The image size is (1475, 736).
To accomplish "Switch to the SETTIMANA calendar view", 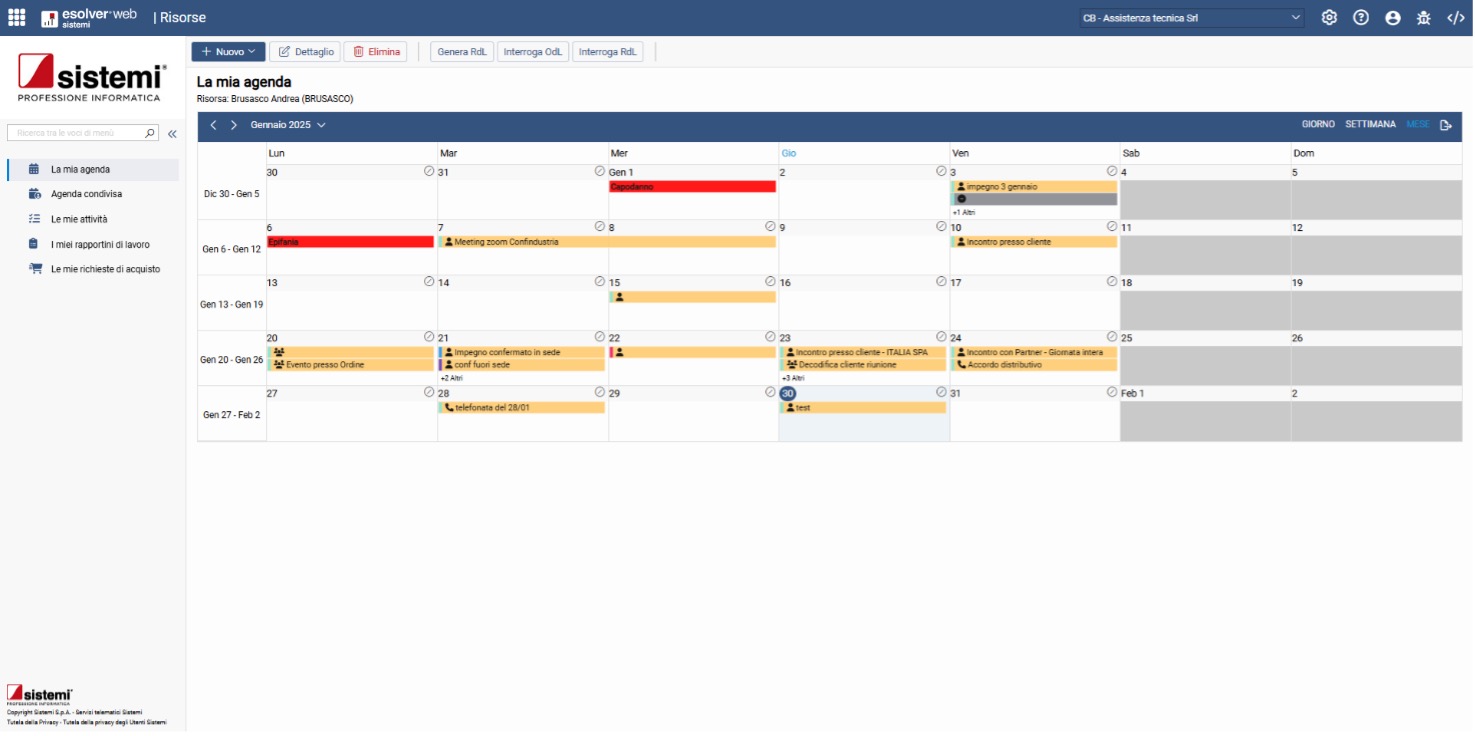I will coord(1370,125).
